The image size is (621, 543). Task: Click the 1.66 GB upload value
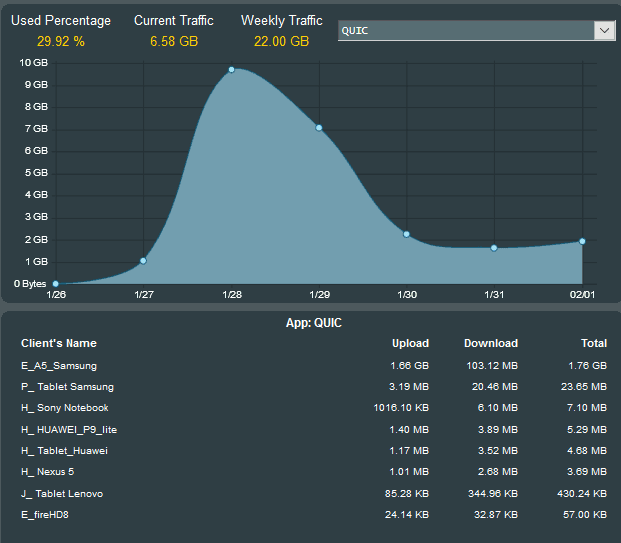410,366
